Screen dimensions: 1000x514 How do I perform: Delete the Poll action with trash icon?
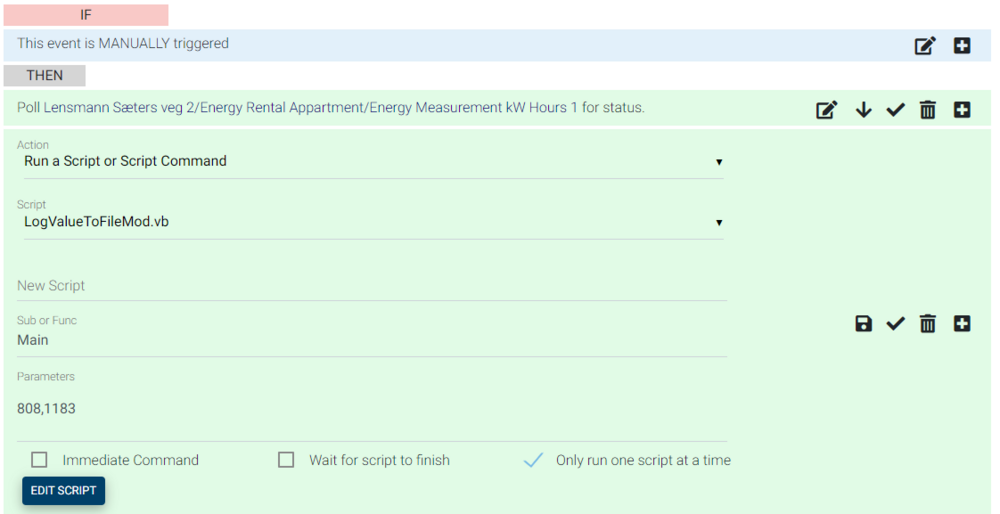click(928, 110)
